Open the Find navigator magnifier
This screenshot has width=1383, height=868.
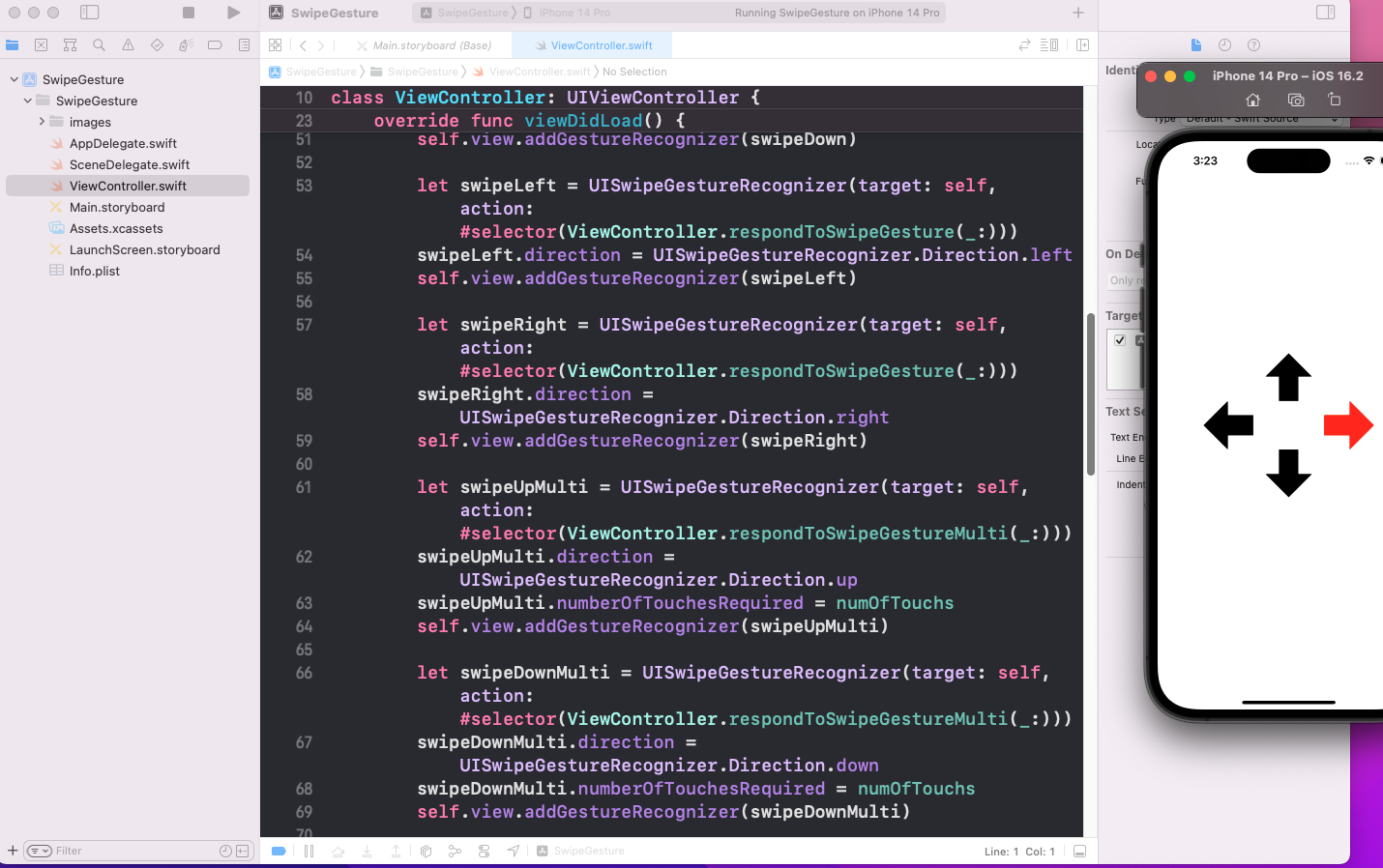click(99, 44)
